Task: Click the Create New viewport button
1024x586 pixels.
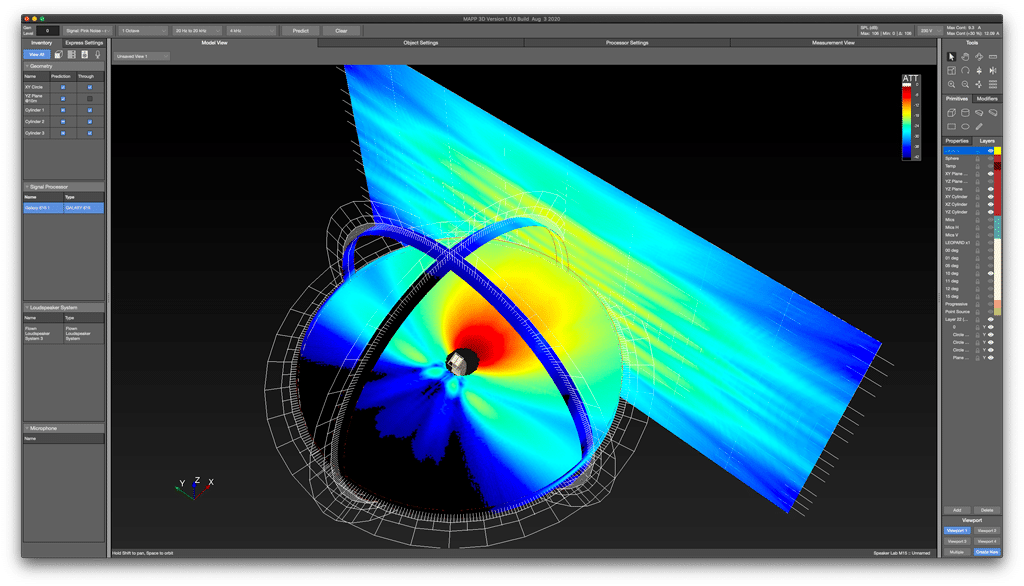Action: tap(985, 552)
